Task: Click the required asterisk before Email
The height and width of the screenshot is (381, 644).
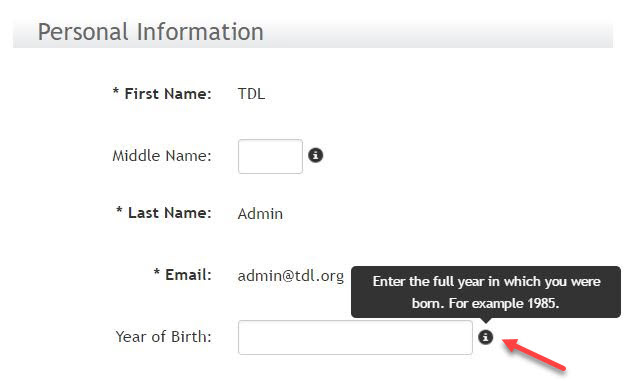Action: [x=156, y=272]
